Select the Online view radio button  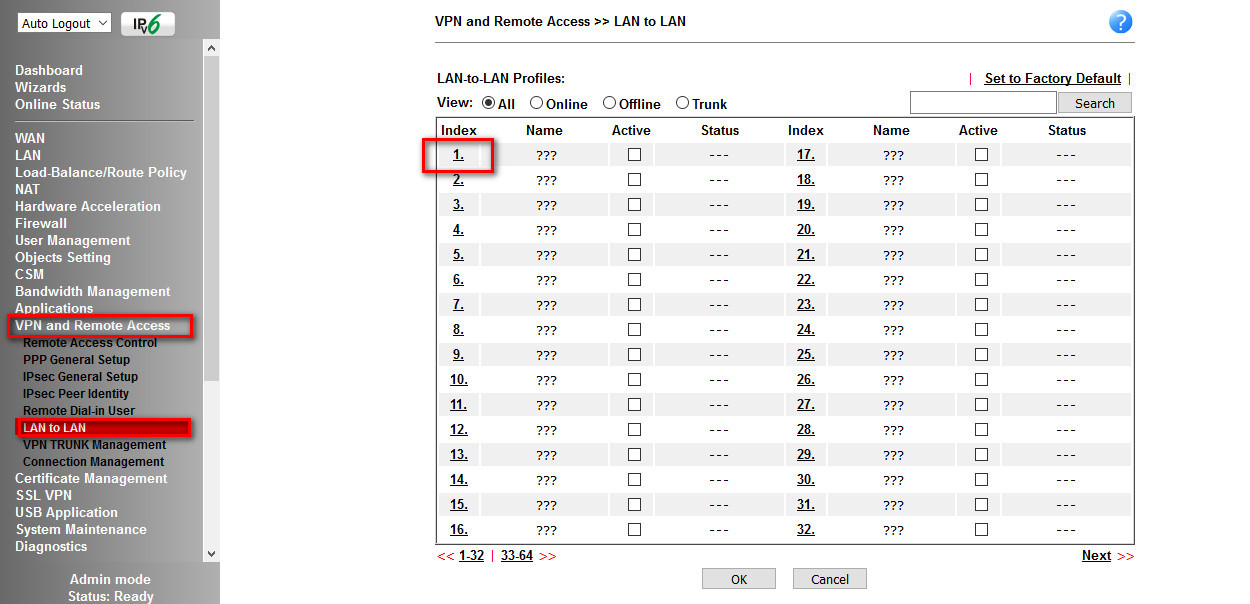click(537, 103)
